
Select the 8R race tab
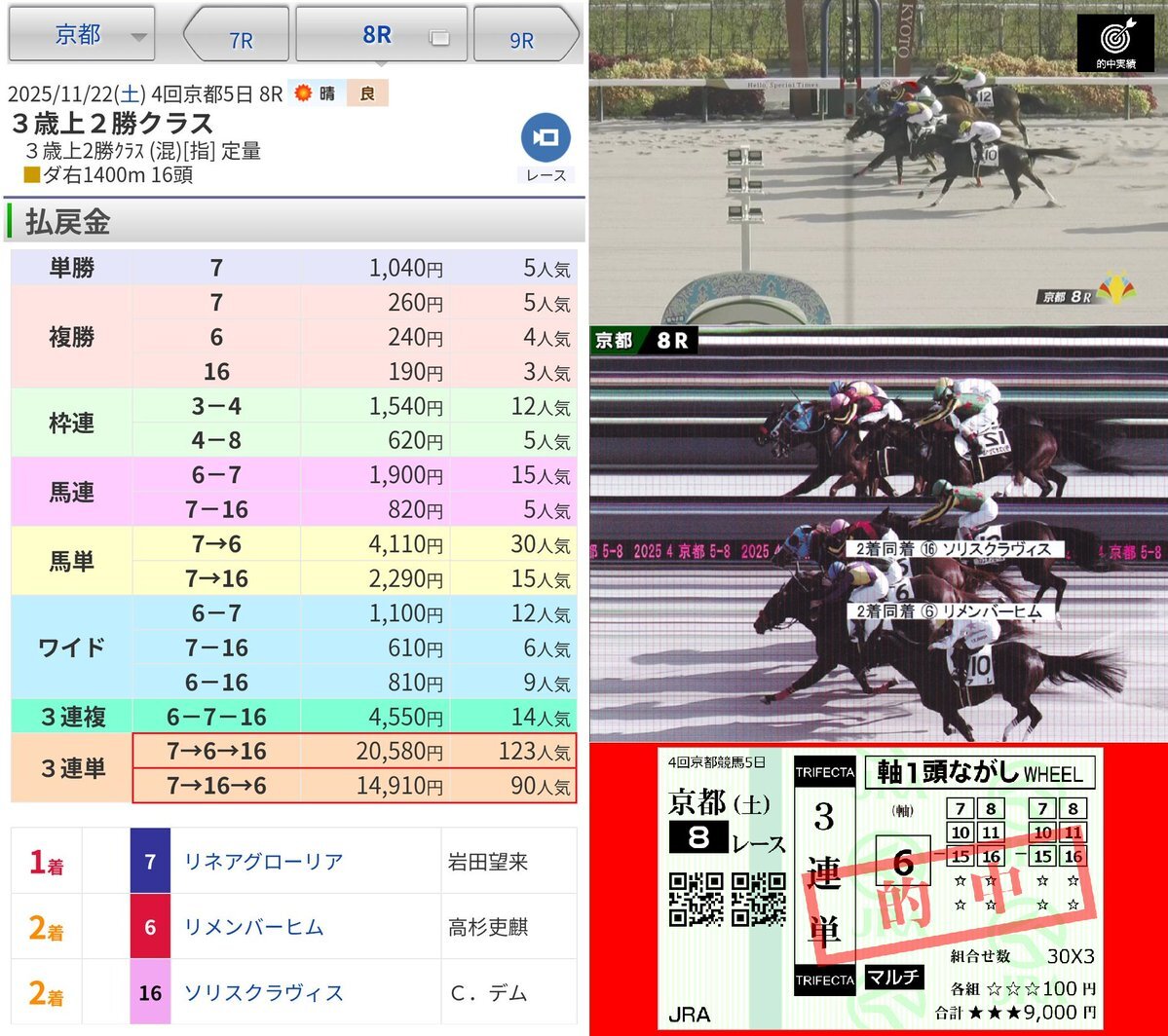(x=377, y=35)
